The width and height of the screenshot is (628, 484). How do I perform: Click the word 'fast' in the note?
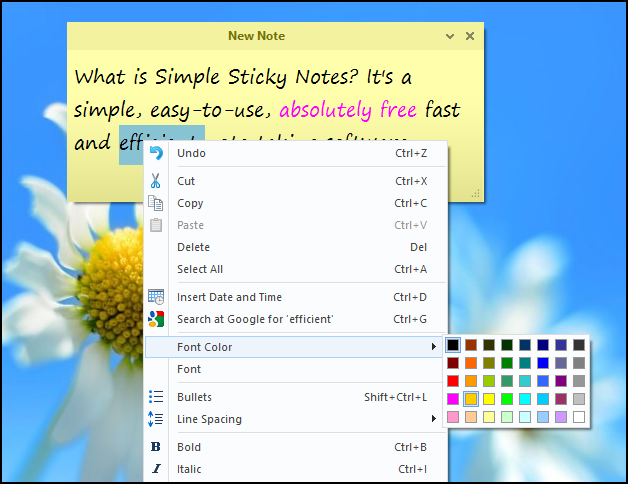(x=442, y=109)
